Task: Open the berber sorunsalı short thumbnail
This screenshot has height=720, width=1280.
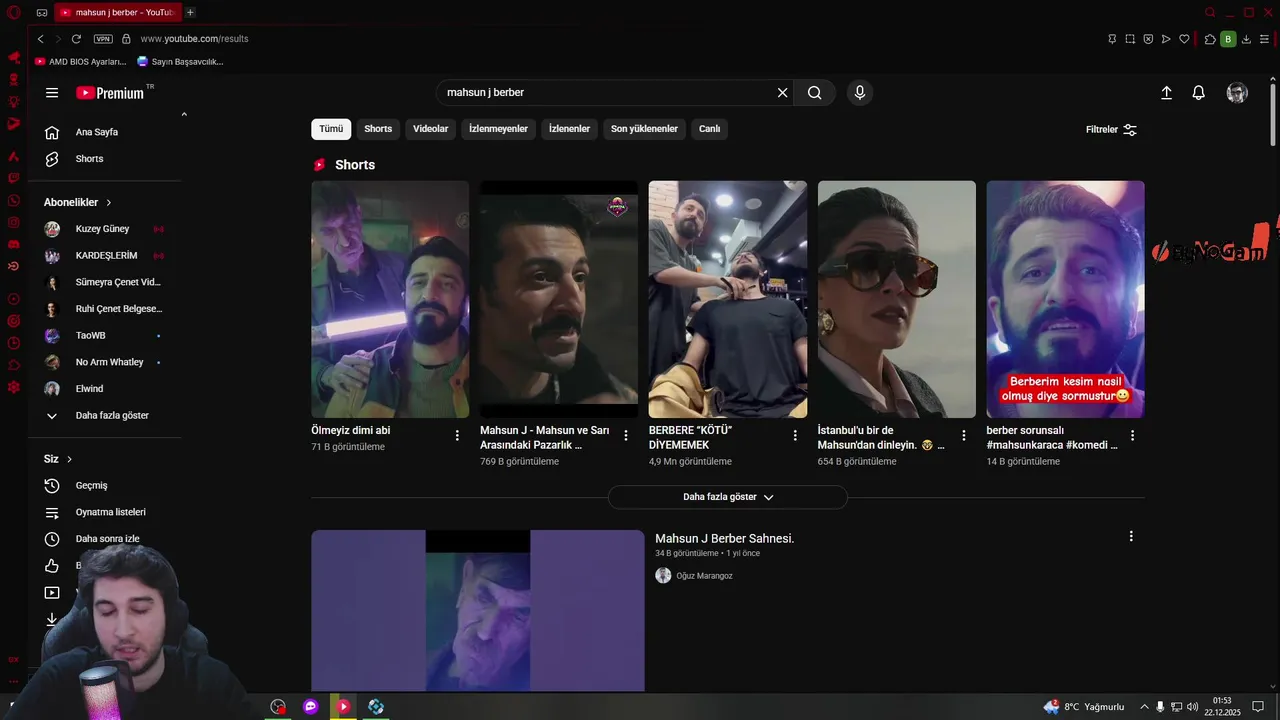Action: (1065, 299)
